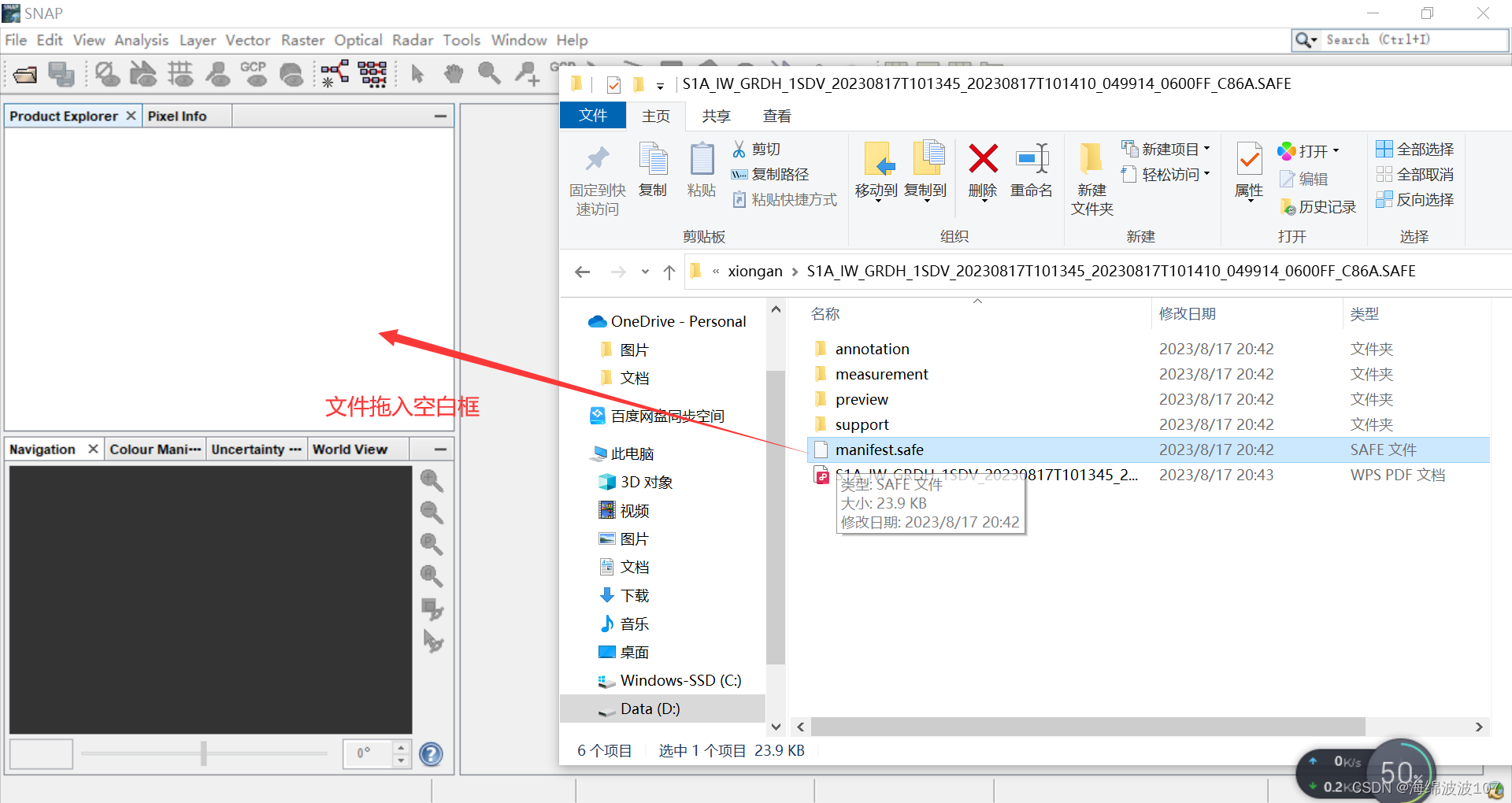The image size is (1512, 803).
Task: Click OneDrive - Personal in sidebar
Action: point(666,321)
